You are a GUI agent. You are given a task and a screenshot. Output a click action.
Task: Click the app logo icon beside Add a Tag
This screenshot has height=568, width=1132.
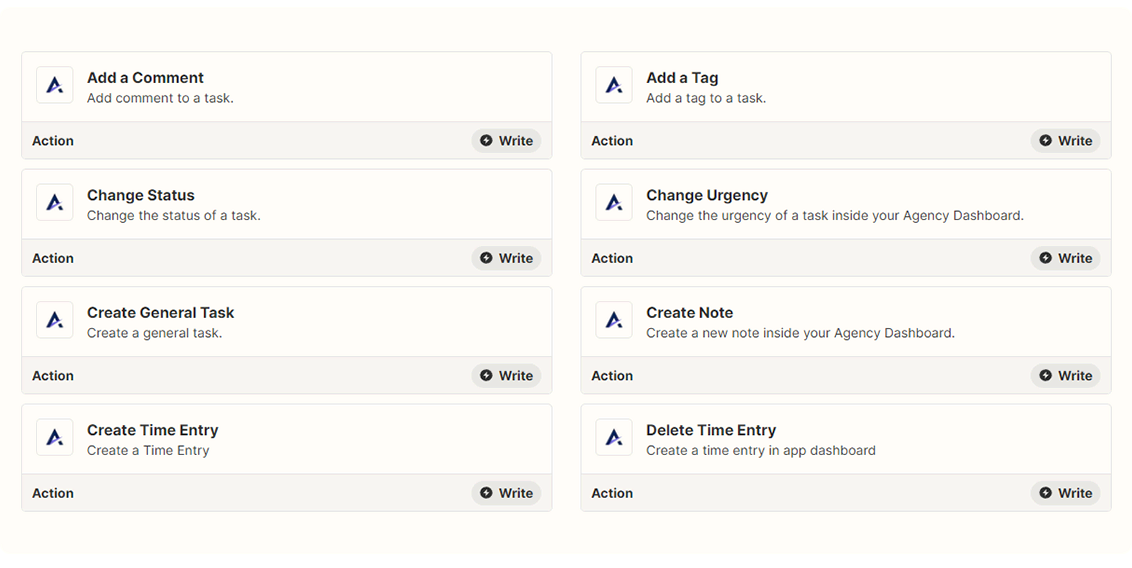click(614, 86)
